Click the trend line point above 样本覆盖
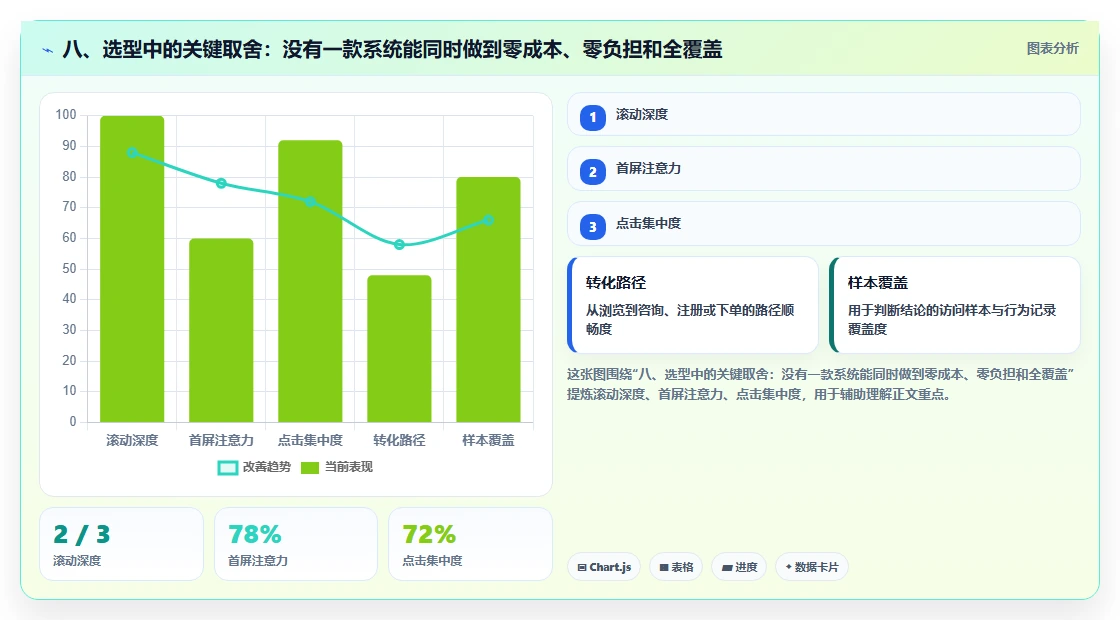Screen dimensions: 1120x620 point(489,220)
